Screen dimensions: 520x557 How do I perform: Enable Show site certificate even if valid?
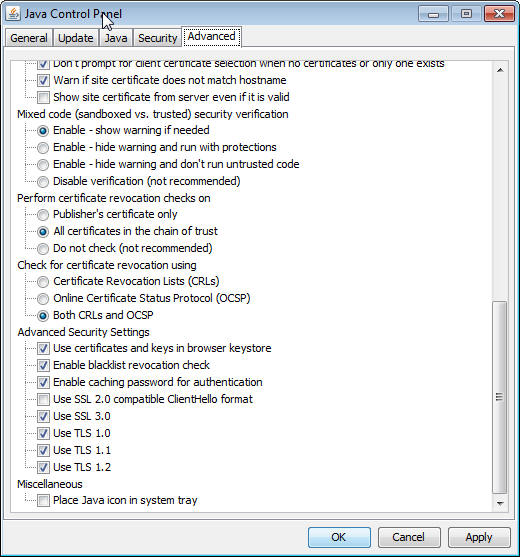coord(43,97)
